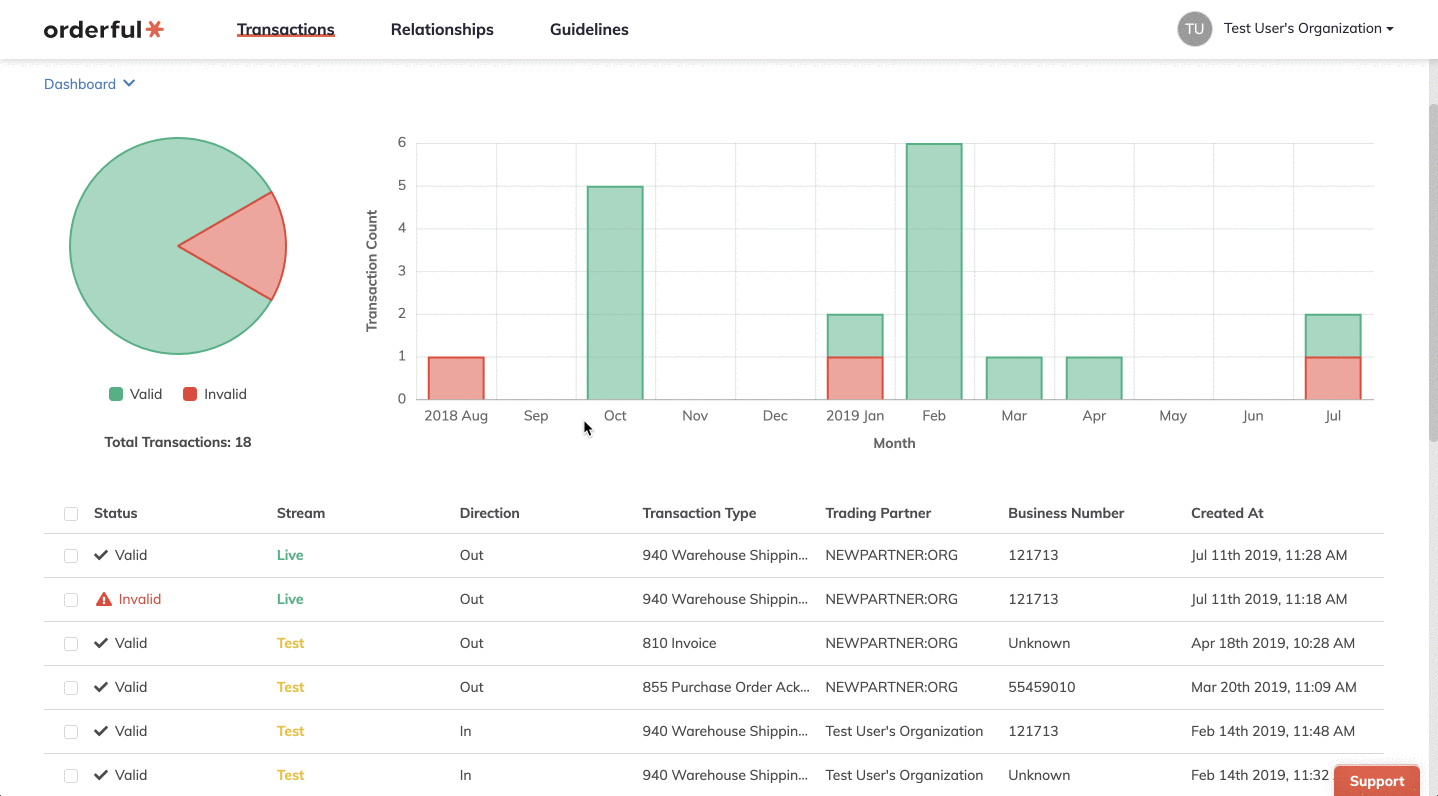Open Test User's Organization dropdown menu
The image size is (1438, 796).
pyautogui.click(x=1308, y=29)
